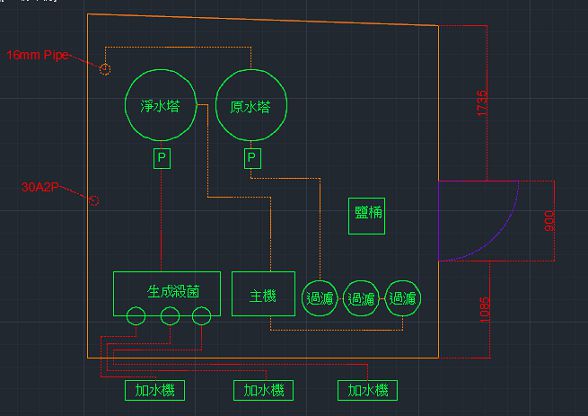This screenshot has height=416, width=588.
Task: Select the 主機 rectangle
Action: point(263,293)
